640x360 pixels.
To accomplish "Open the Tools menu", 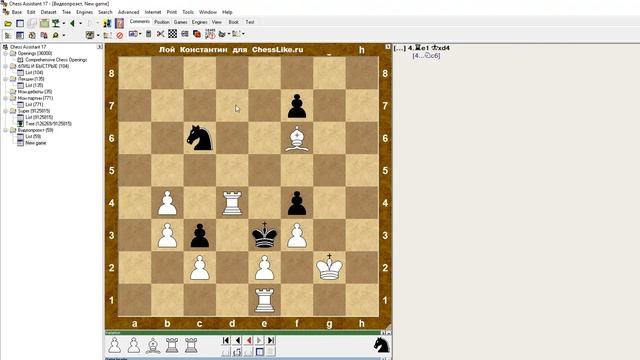I will [x=188, y=12].
